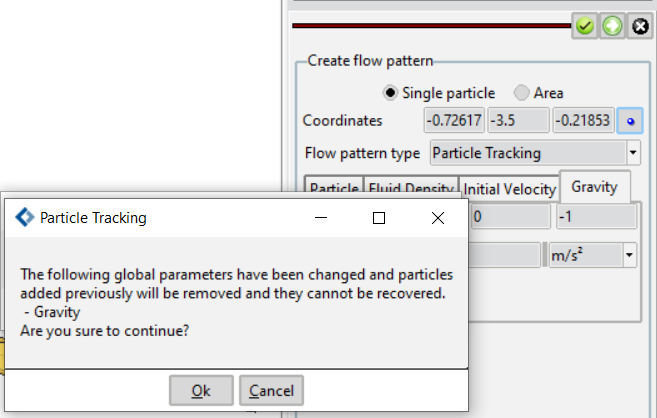Select the Area radio button
The width and height of the screenshot is (657, 418).
522,93
